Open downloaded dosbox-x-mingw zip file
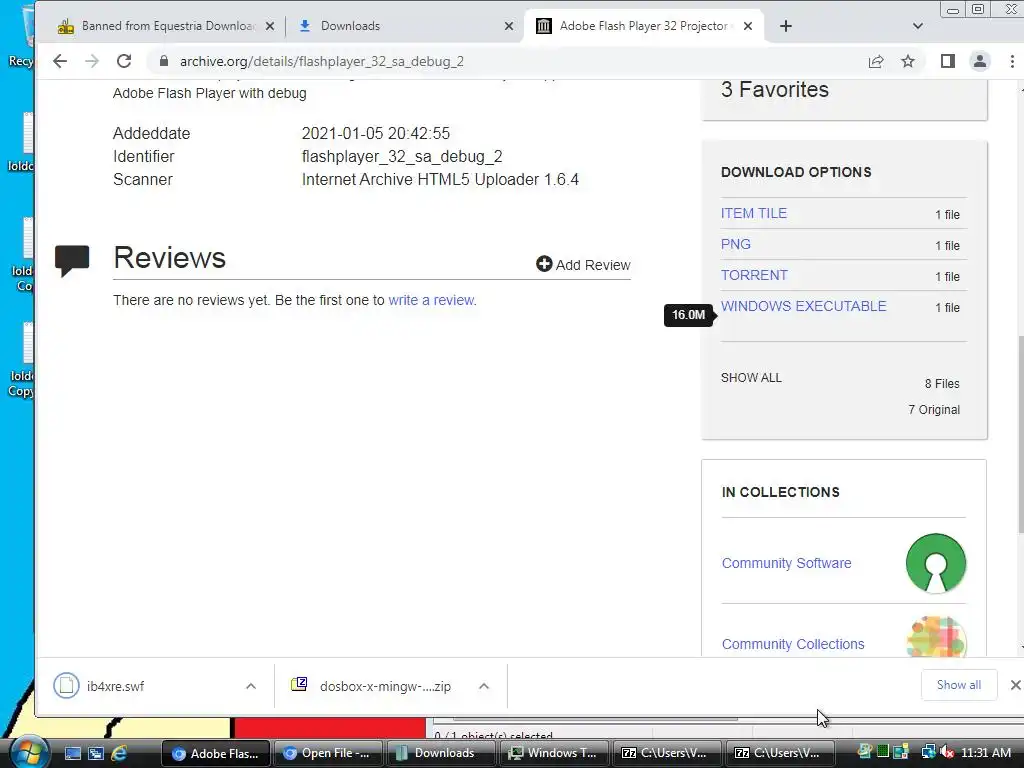1024x768 pixels. (x=385, y=686)
